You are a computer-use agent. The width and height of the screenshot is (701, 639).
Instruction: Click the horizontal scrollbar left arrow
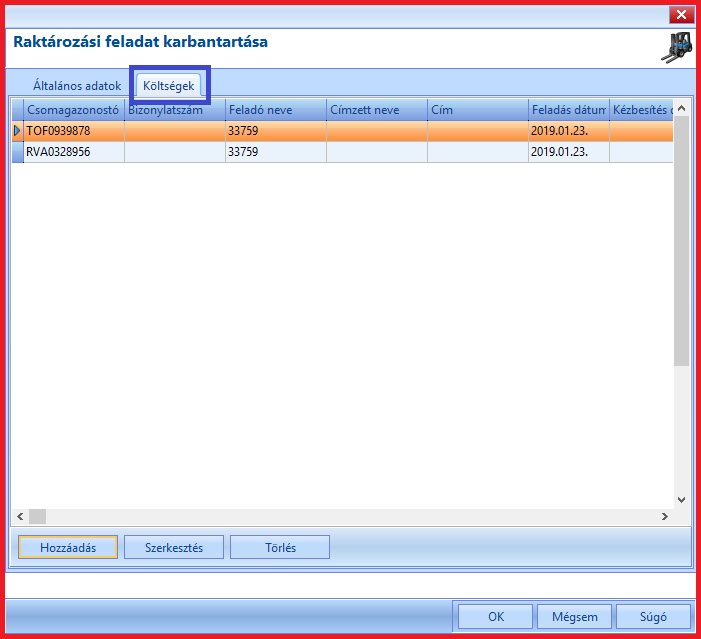tap(20, 516)
